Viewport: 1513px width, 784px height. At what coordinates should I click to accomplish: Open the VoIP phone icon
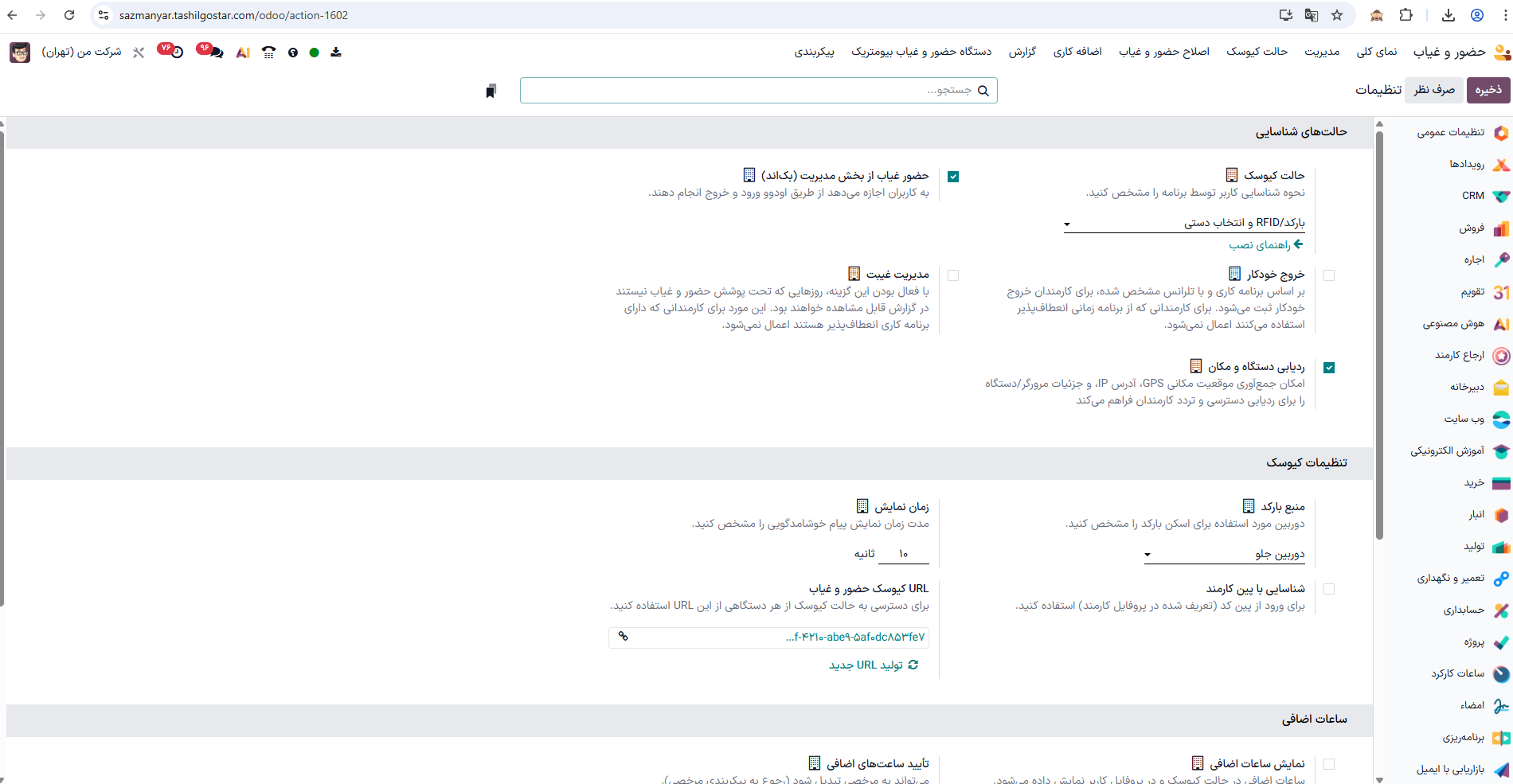click(x=269, y=53)
